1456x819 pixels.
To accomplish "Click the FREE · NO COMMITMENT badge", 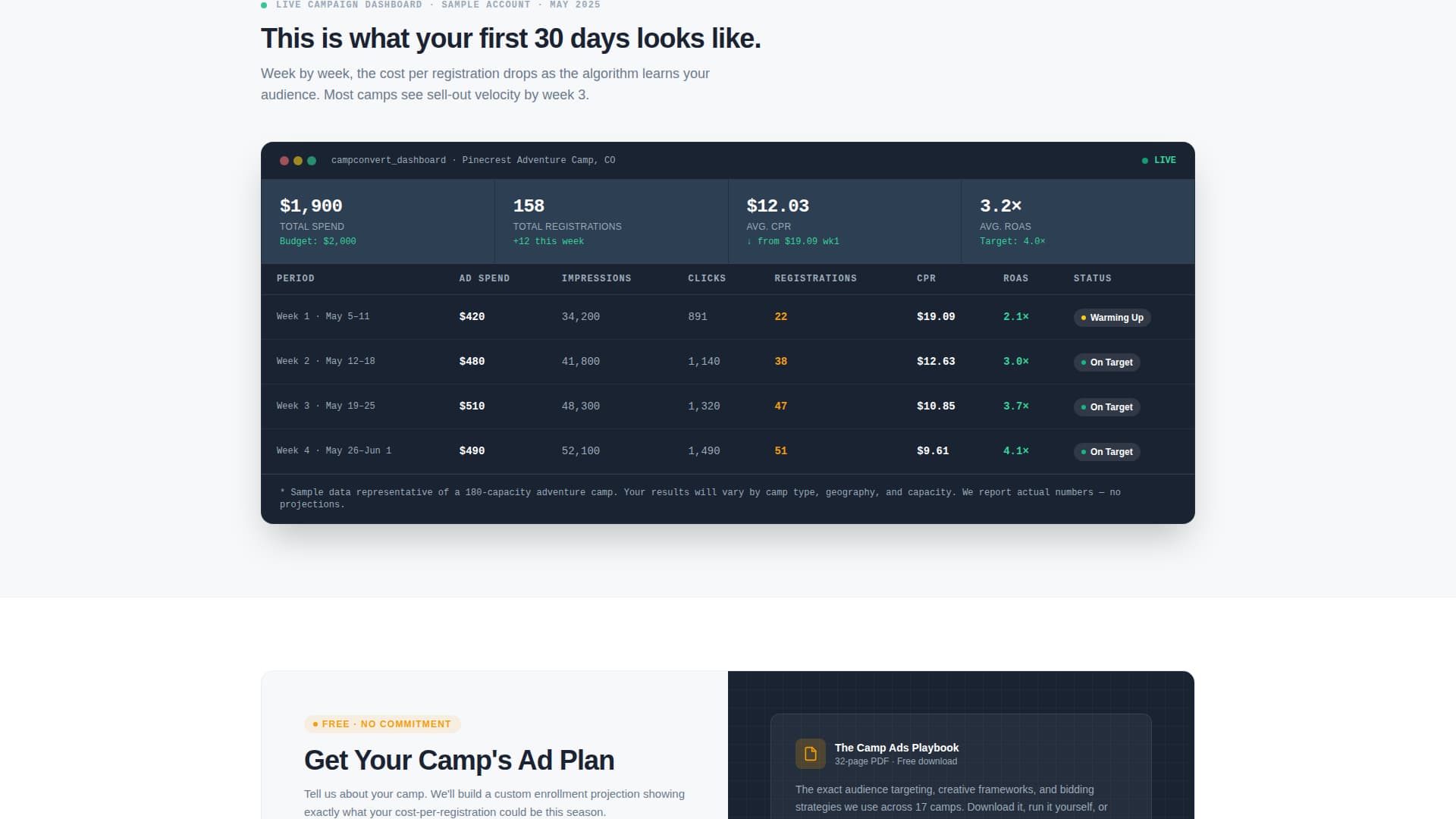I will click(382, 724).
